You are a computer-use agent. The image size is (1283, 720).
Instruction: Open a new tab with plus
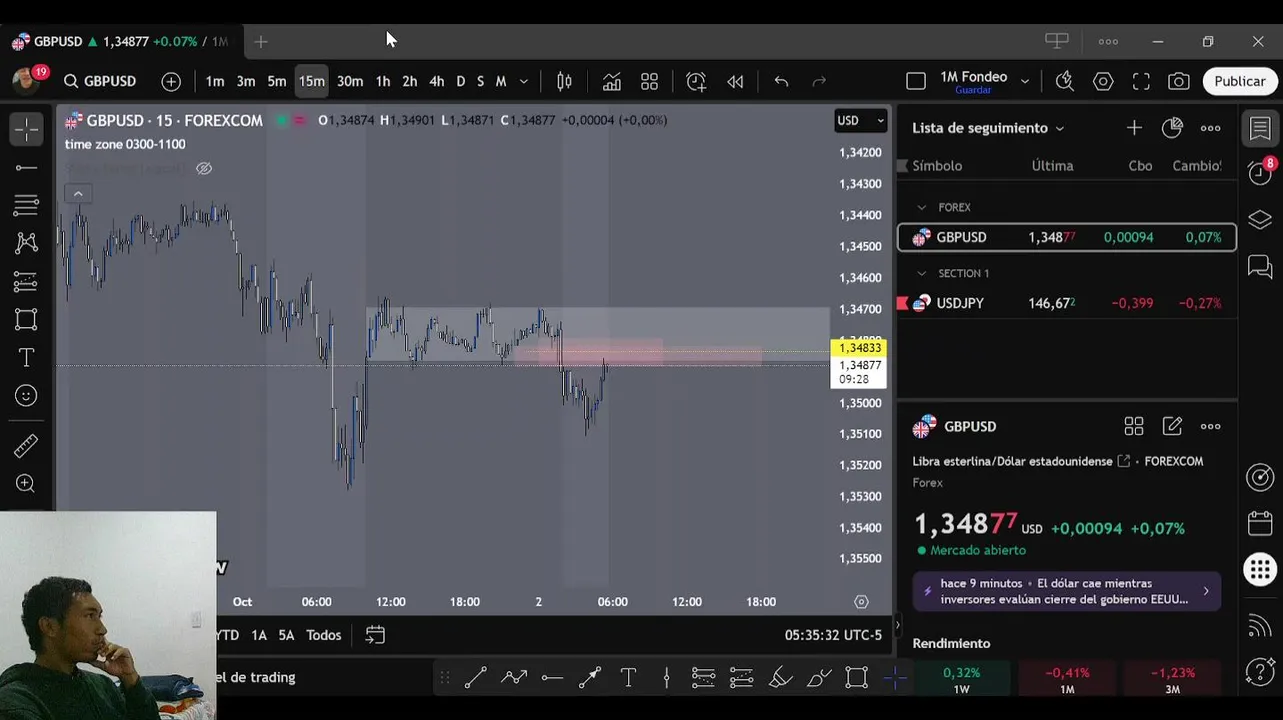[261, 42]
